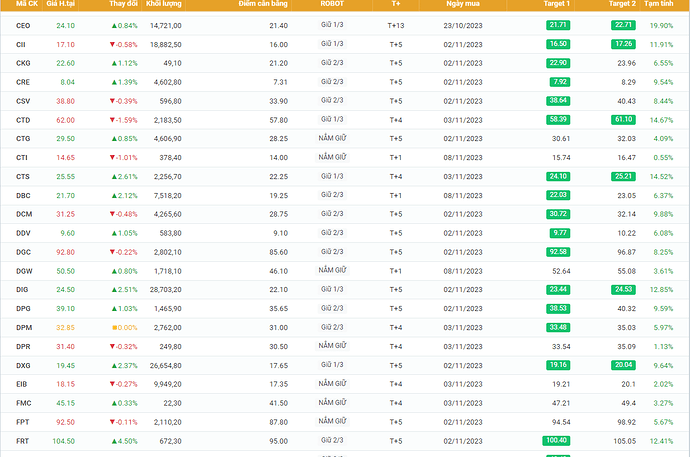Click the 28,703,20 volume for DIG
690x457 pixels.
click(165, 289)
